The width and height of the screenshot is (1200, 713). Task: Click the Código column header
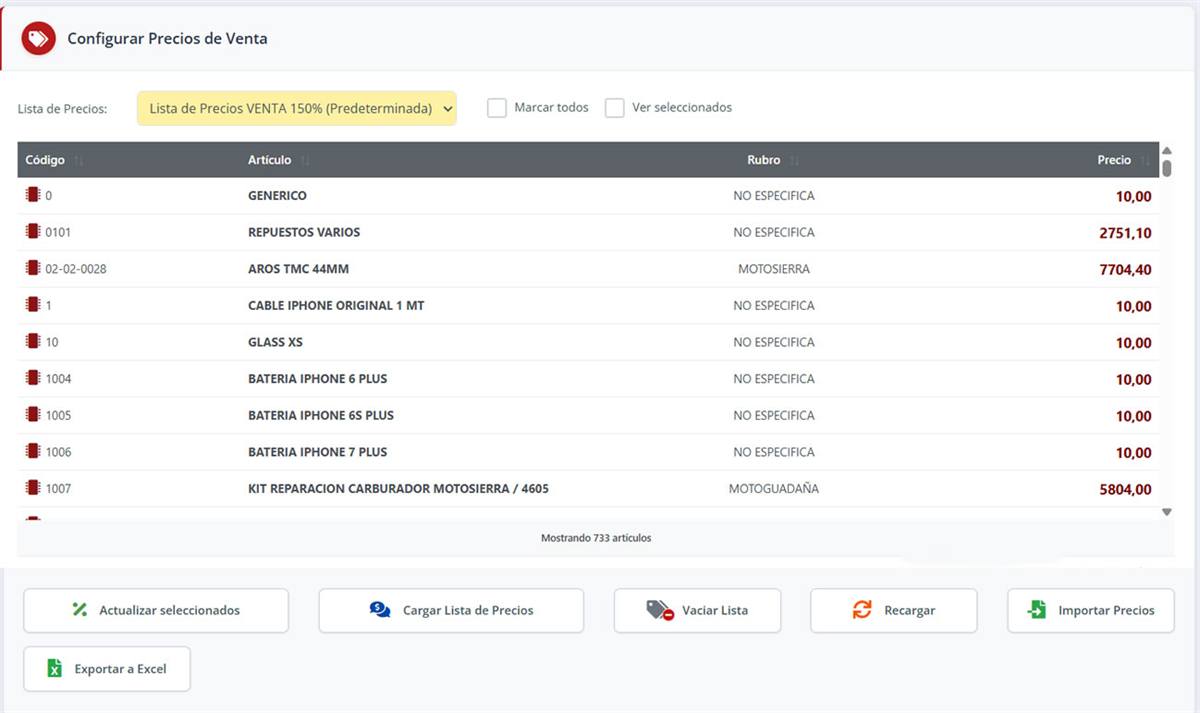click(x=45, y=160)
